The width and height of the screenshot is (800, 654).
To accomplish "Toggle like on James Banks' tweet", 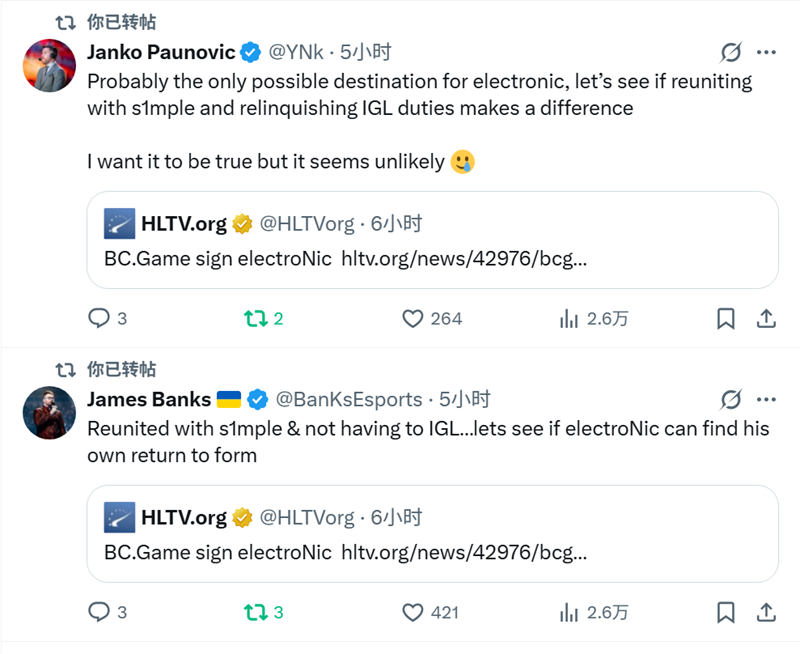I will tap(415, 611).
